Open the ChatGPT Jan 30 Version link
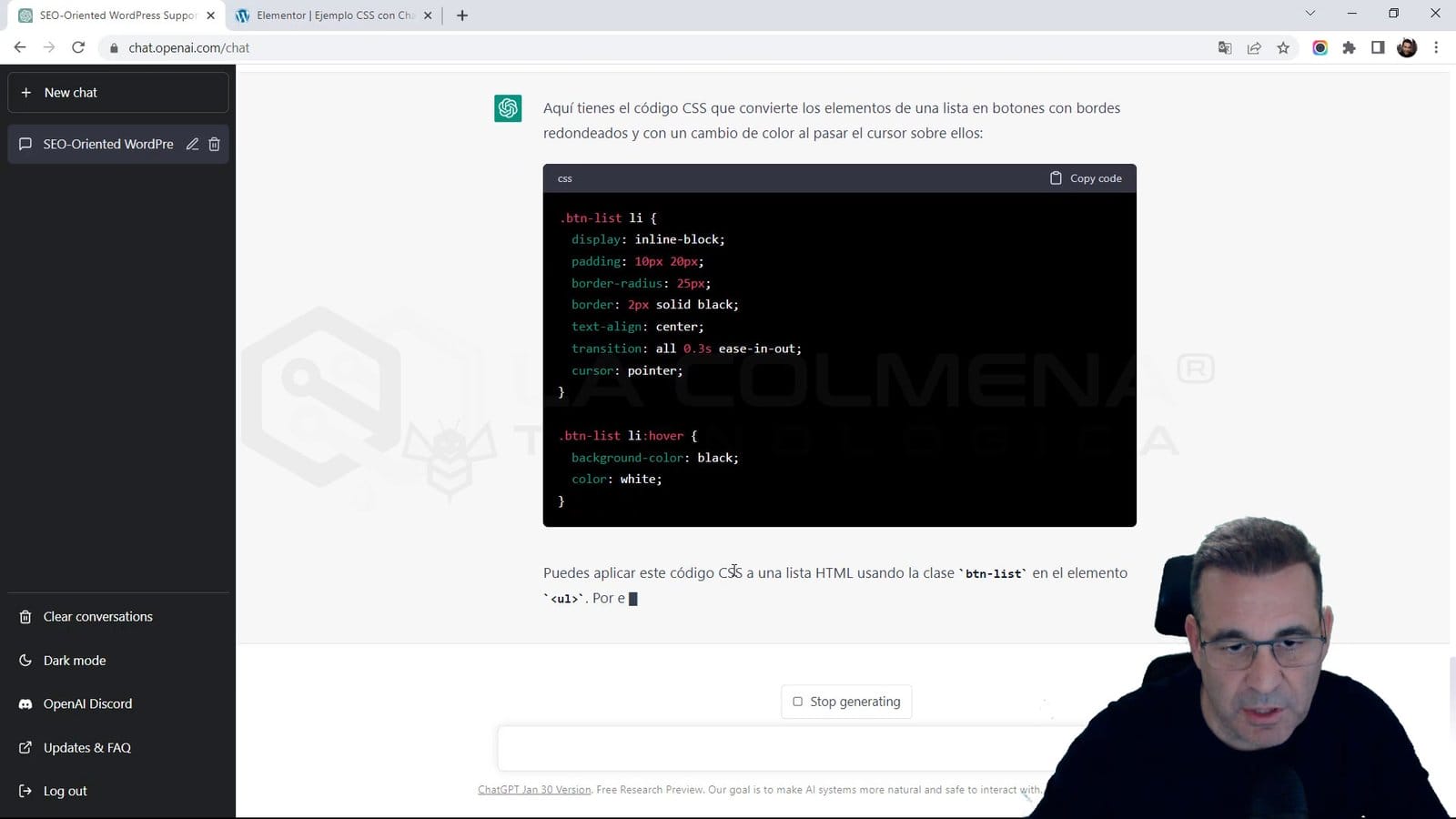Screen dimensions: 1456x819 click(534, 789)
